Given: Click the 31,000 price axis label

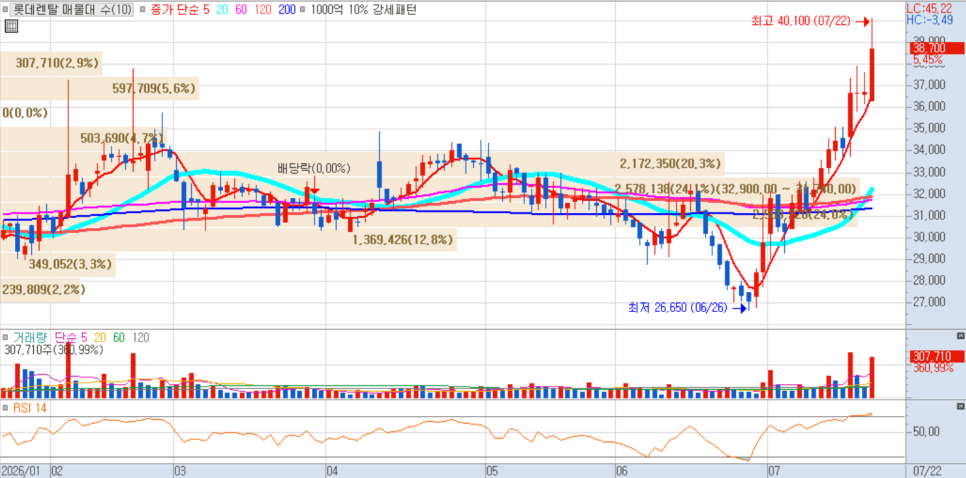Looking at the screenshot, I should [x=929, y=215].
